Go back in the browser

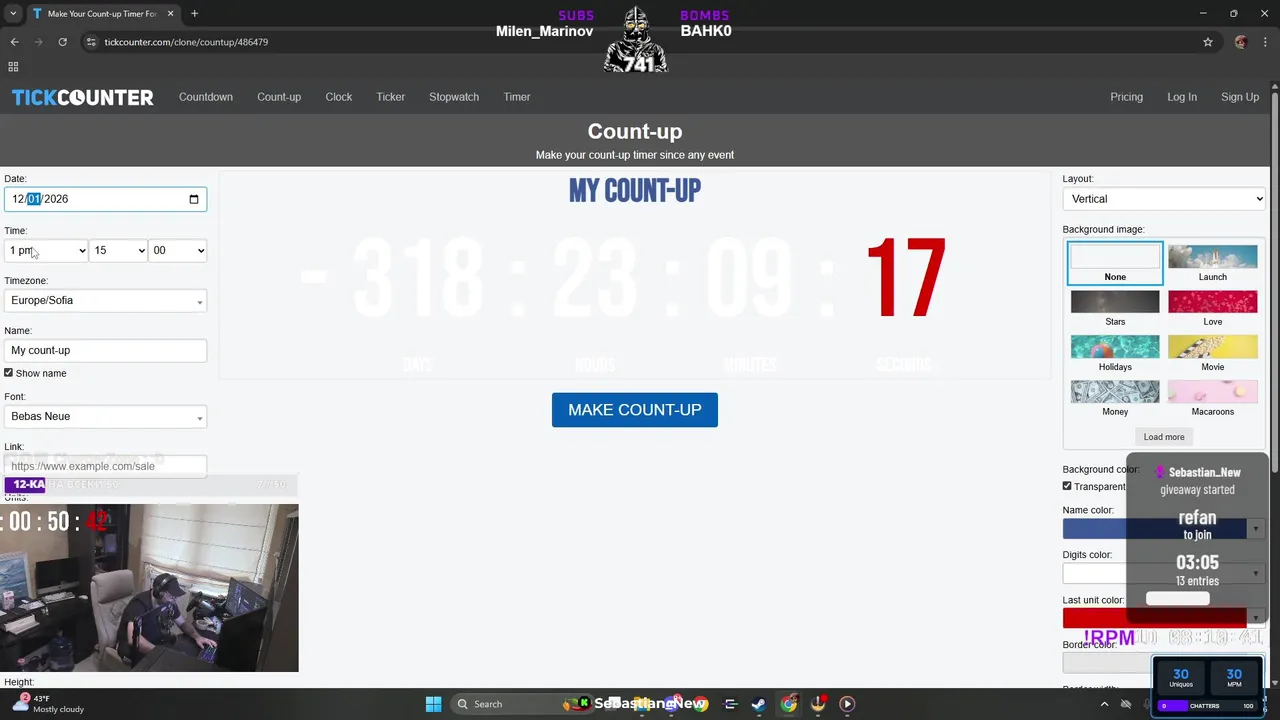[x=14, y=42]
